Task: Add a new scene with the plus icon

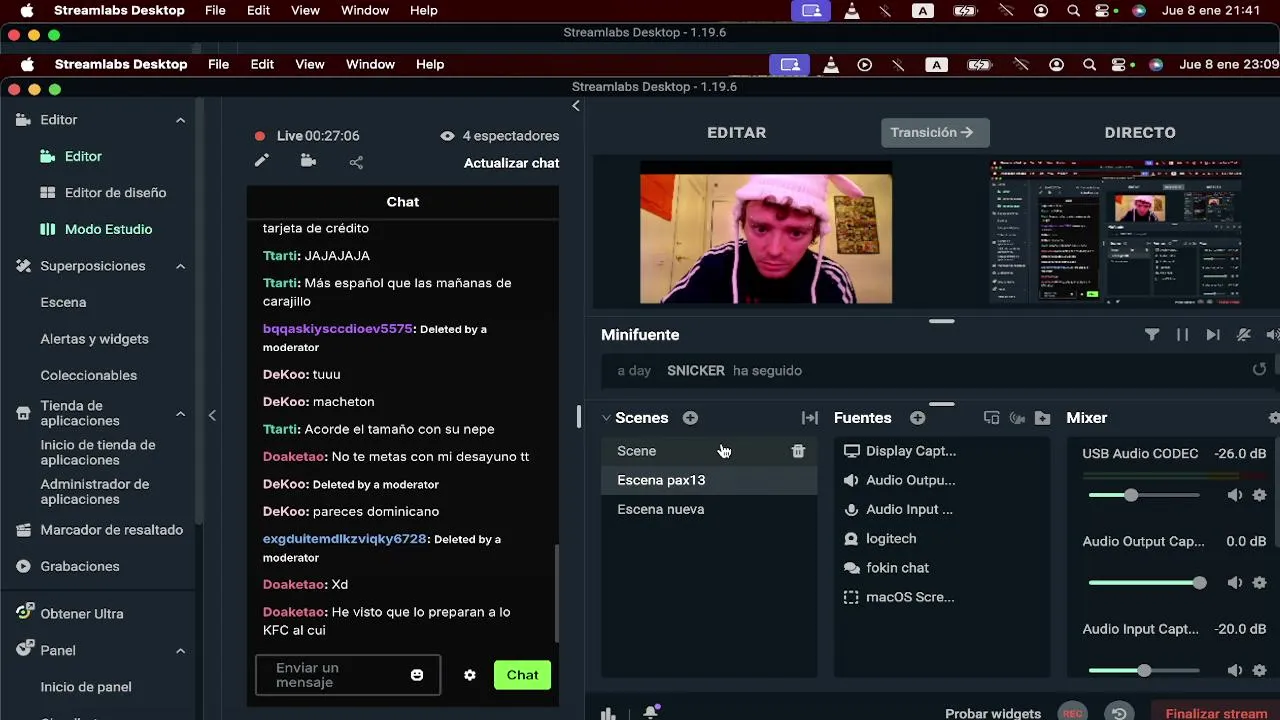Action: pyautogui.click(x=690, y=418)
